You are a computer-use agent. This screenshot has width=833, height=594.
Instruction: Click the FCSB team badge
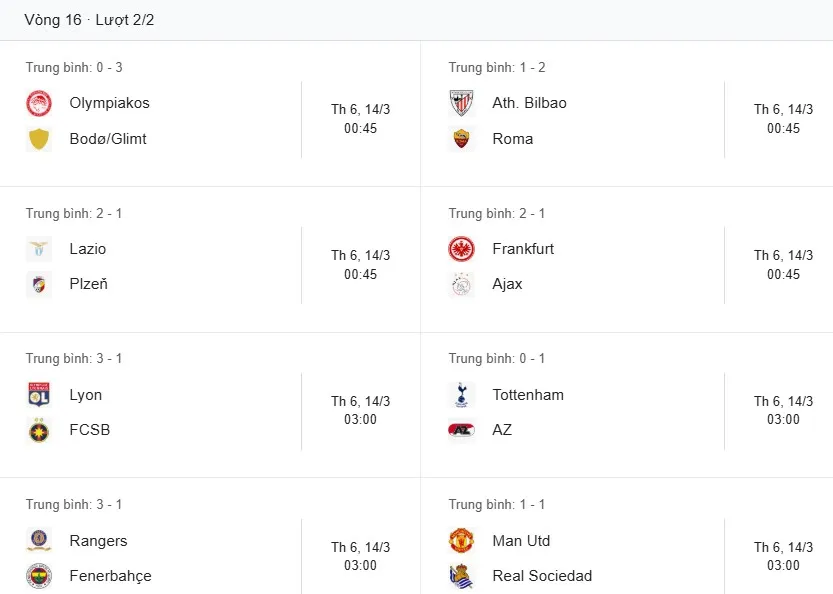coord(39,430)
